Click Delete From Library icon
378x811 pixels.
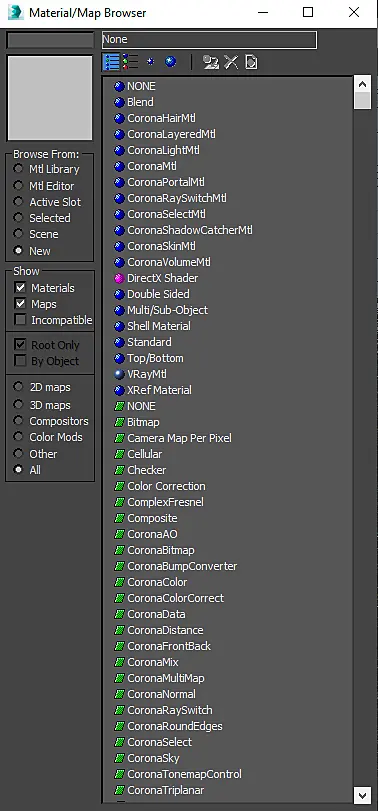coord(231,63)
